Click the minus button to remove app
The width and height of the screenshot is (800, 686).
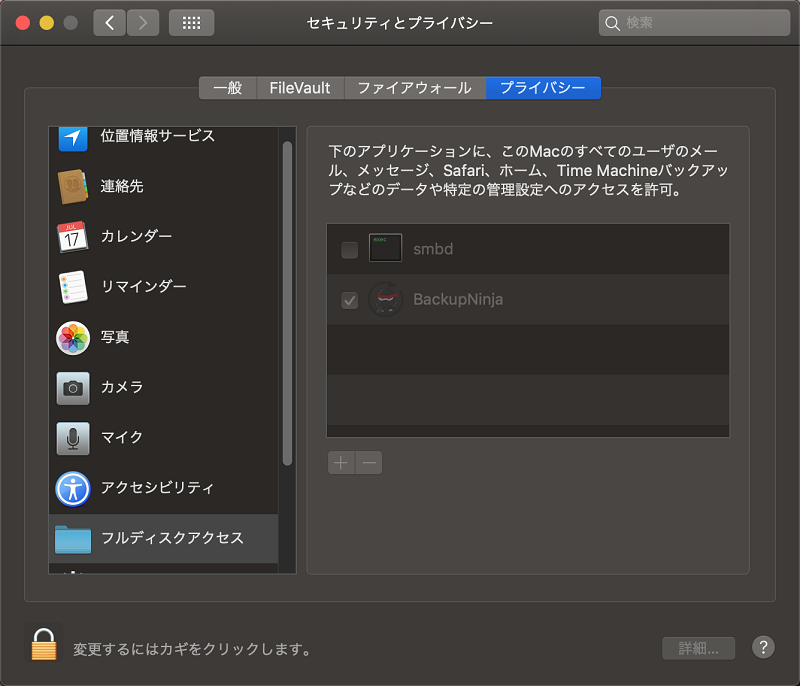coord(369,463)
